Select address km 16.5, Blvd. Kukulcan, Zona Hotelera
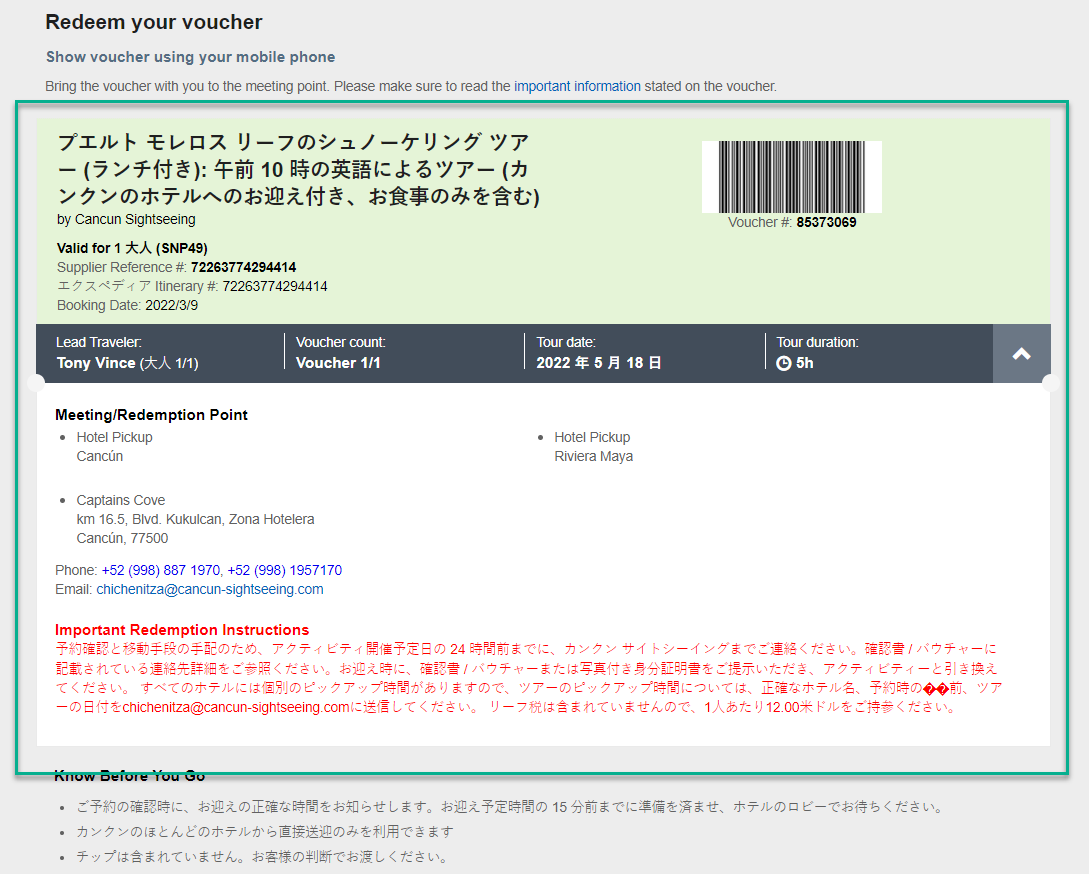 [195, 520]
